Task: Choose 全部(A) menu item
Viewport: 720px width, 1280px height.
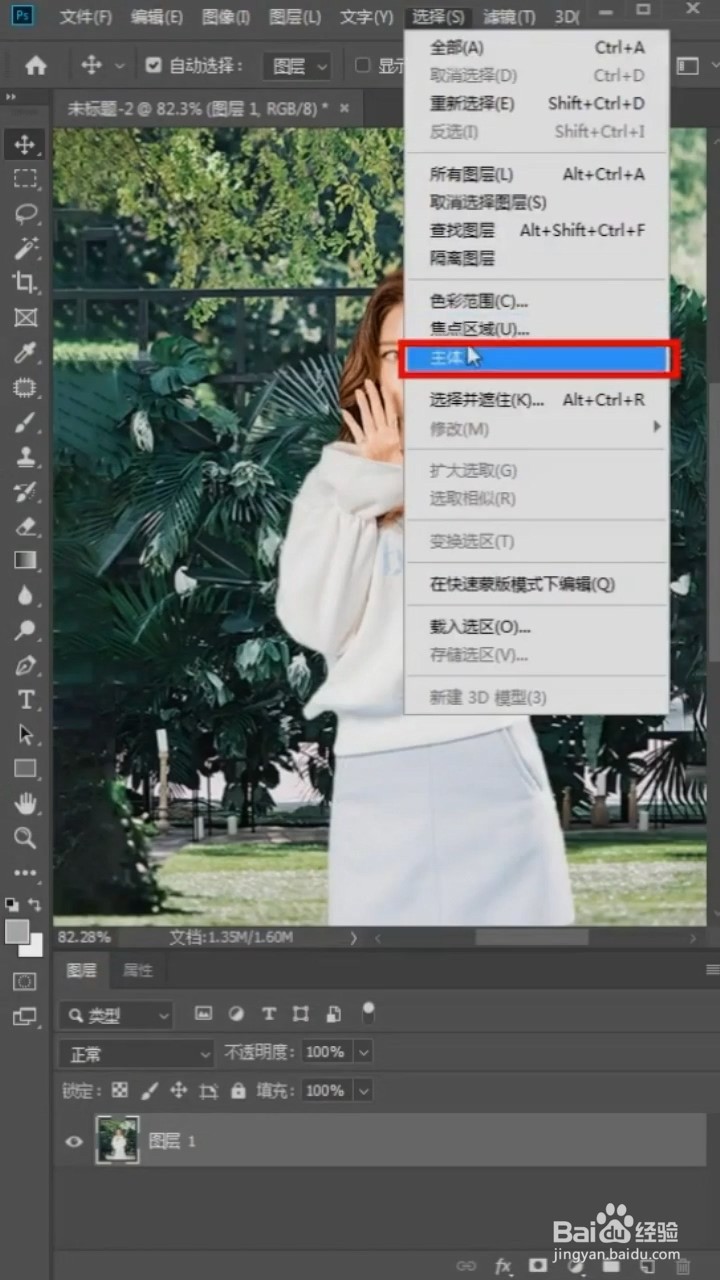Action: click(538, 47)
